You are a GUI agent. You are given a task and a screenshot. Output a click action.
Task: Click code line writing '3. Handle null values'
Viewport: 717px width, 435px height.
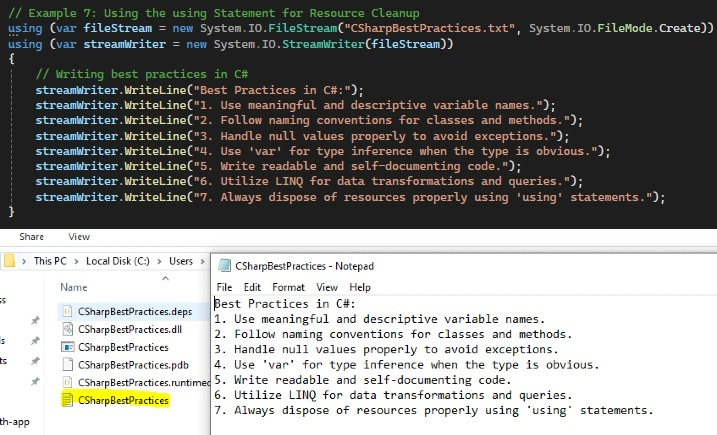(302, 136)
